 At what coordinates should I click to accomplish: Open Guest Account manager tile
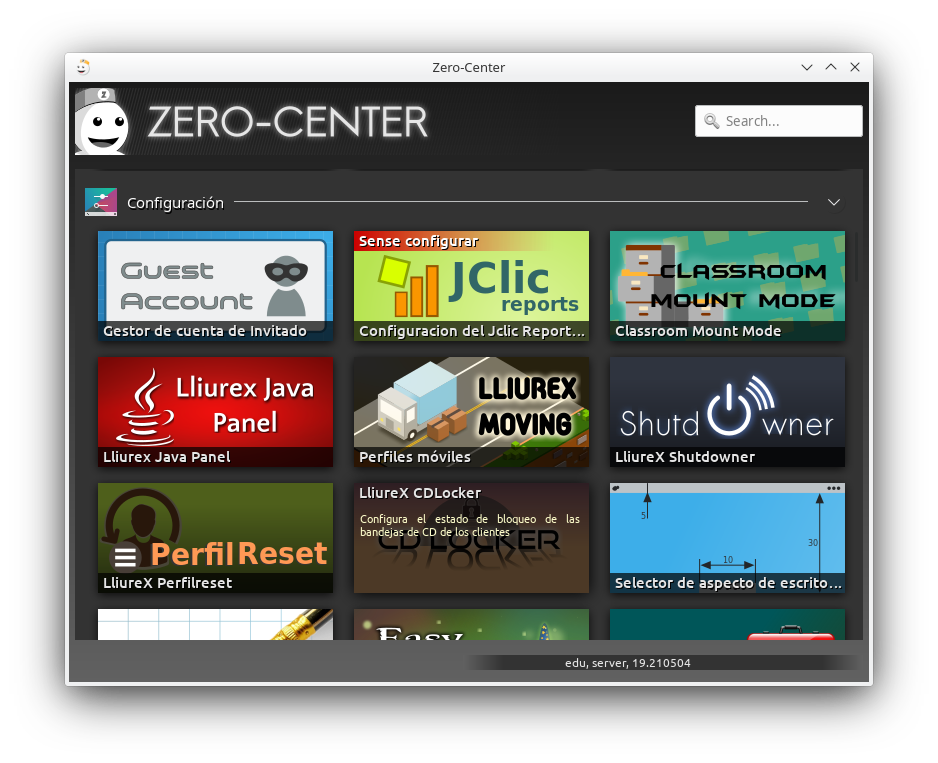coord(215,286)
